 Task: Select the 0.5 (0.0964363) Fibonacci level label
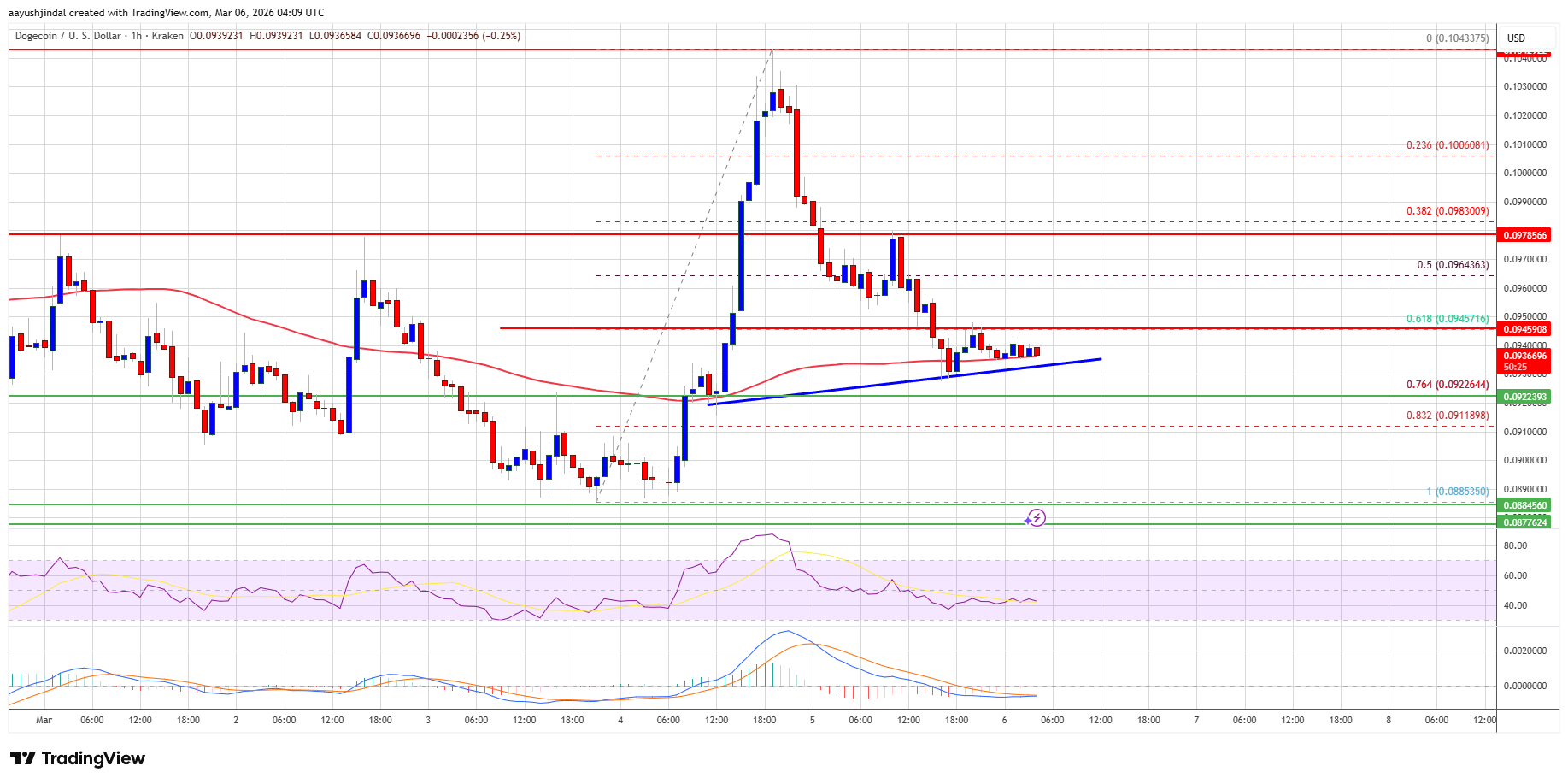pos(1452,265)
